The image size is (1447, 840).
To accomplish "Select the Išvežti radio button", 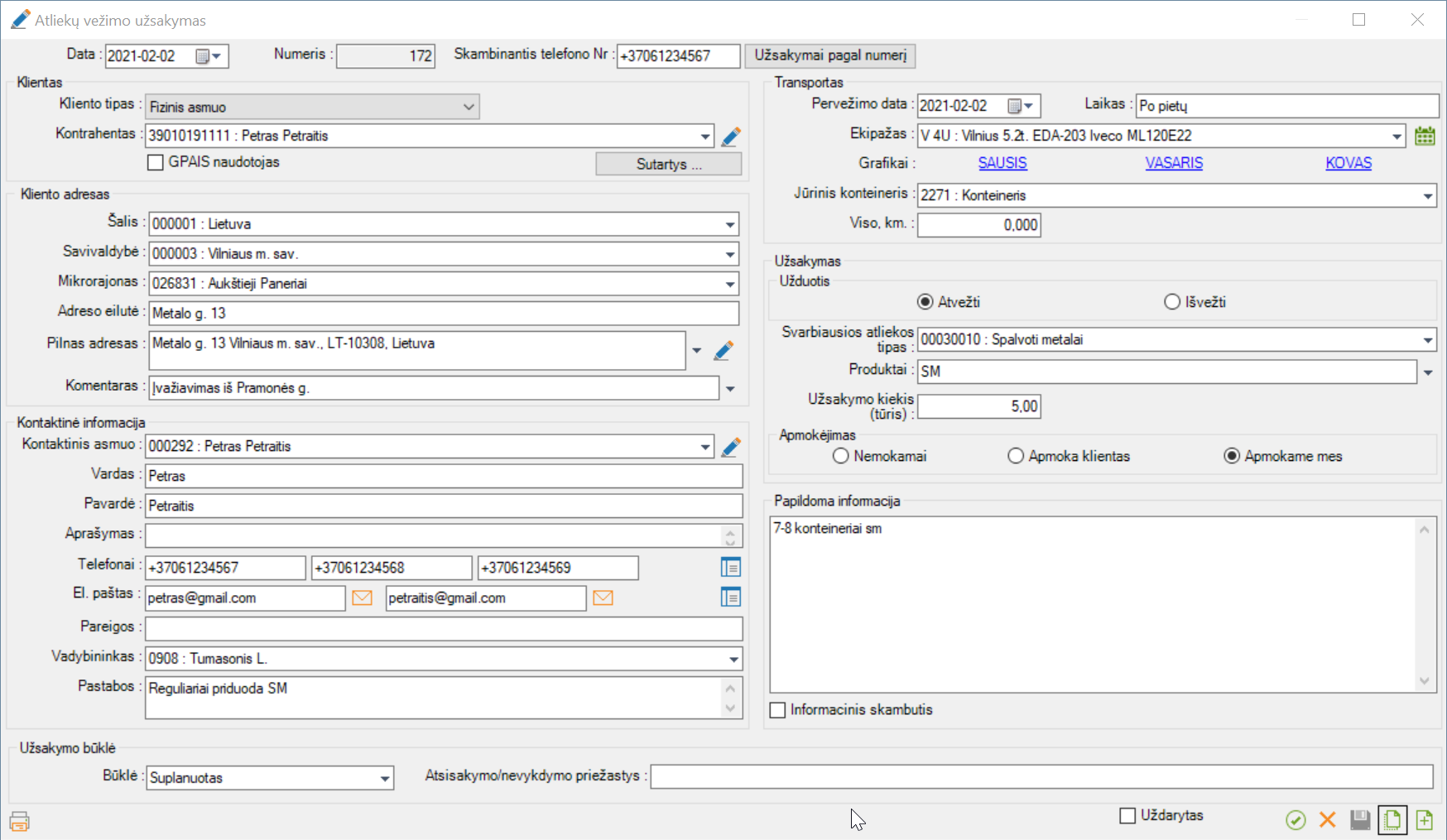I will click(x=1172, y=302).
